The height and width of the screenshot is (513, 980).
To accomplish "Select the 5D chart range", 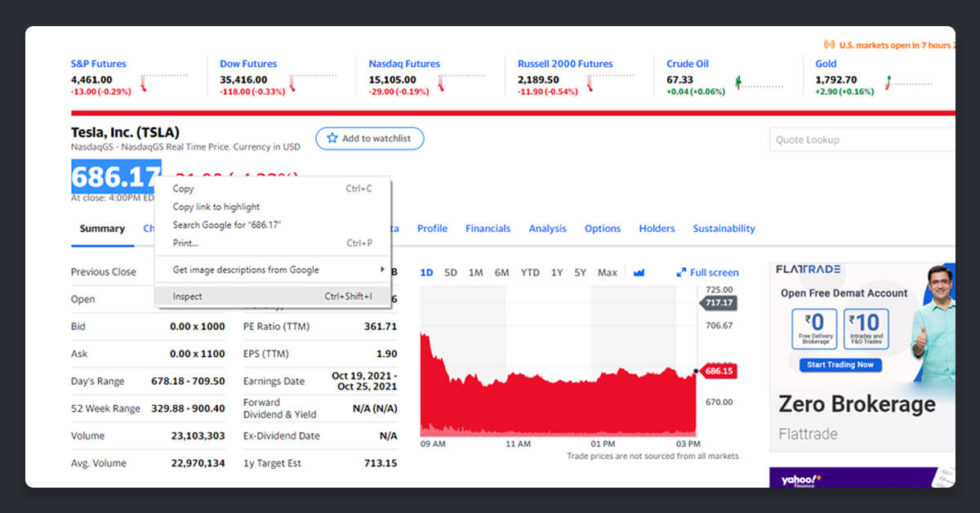I will click(451, 272).
